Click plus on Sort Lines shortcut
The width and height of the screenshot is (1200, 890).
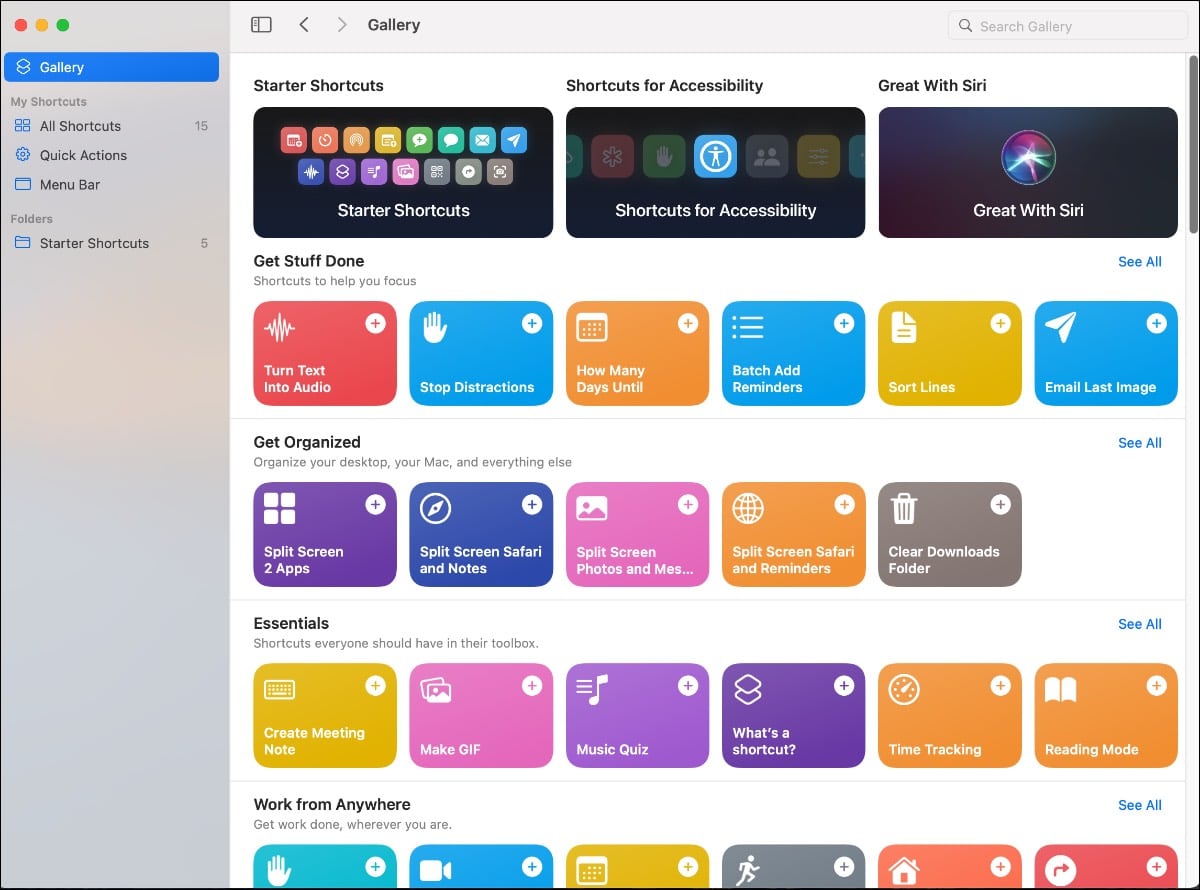tap(999, 324)
